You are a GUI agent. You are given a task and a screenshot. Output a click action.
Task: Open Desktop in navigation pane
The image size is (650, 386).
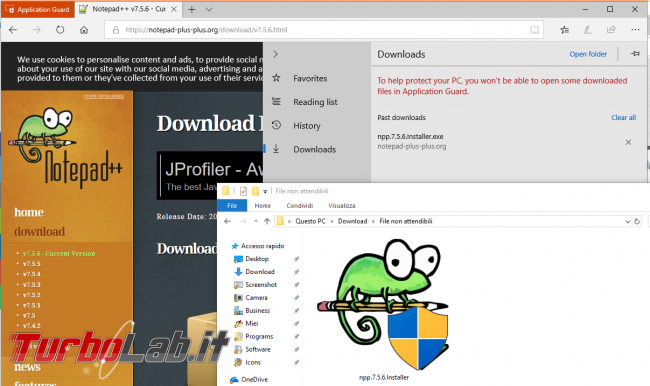251,259
